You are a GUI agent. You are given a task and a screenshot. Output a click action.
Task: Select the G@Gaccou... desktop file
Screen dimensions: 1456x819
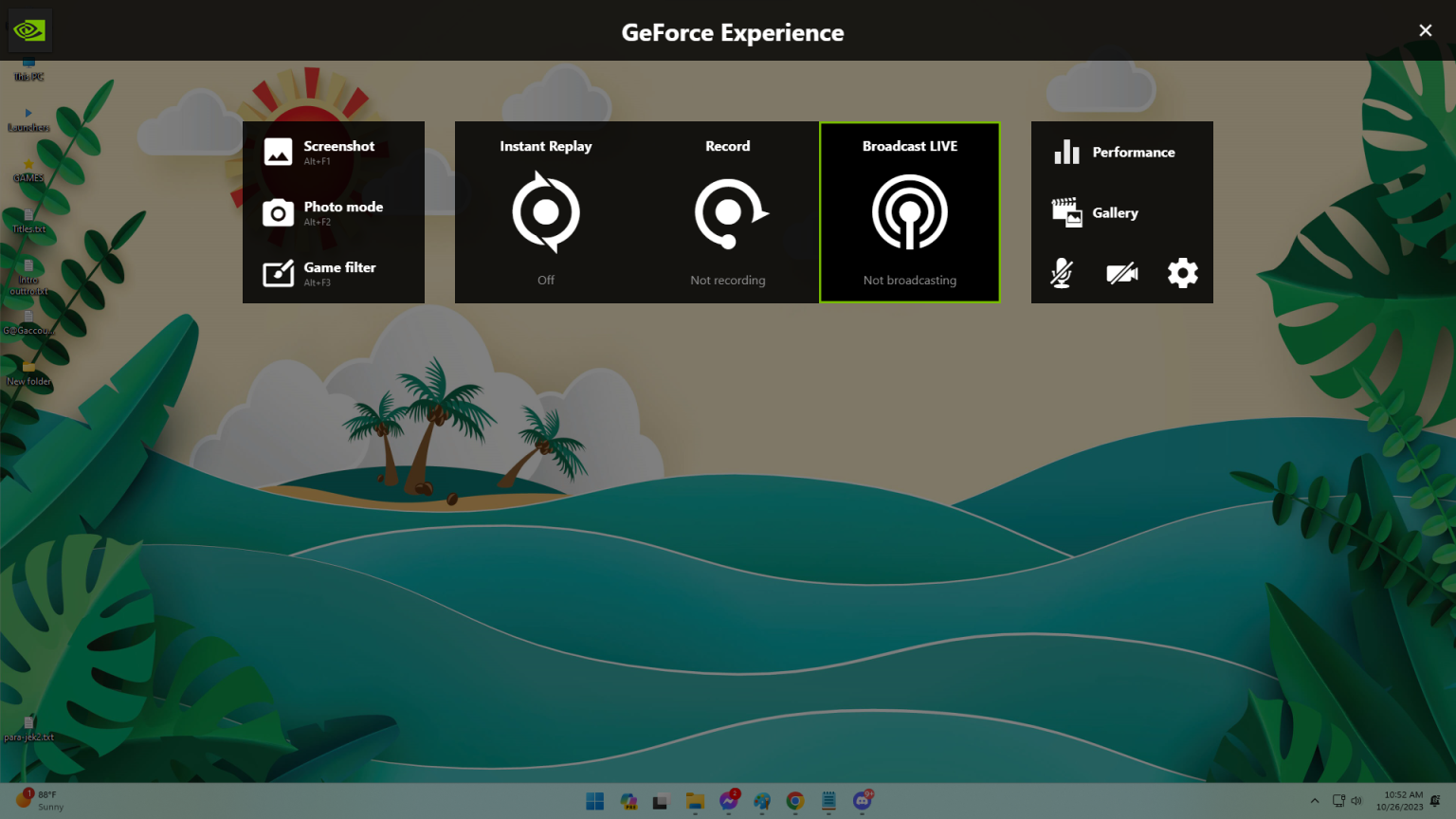pos(28,323)
